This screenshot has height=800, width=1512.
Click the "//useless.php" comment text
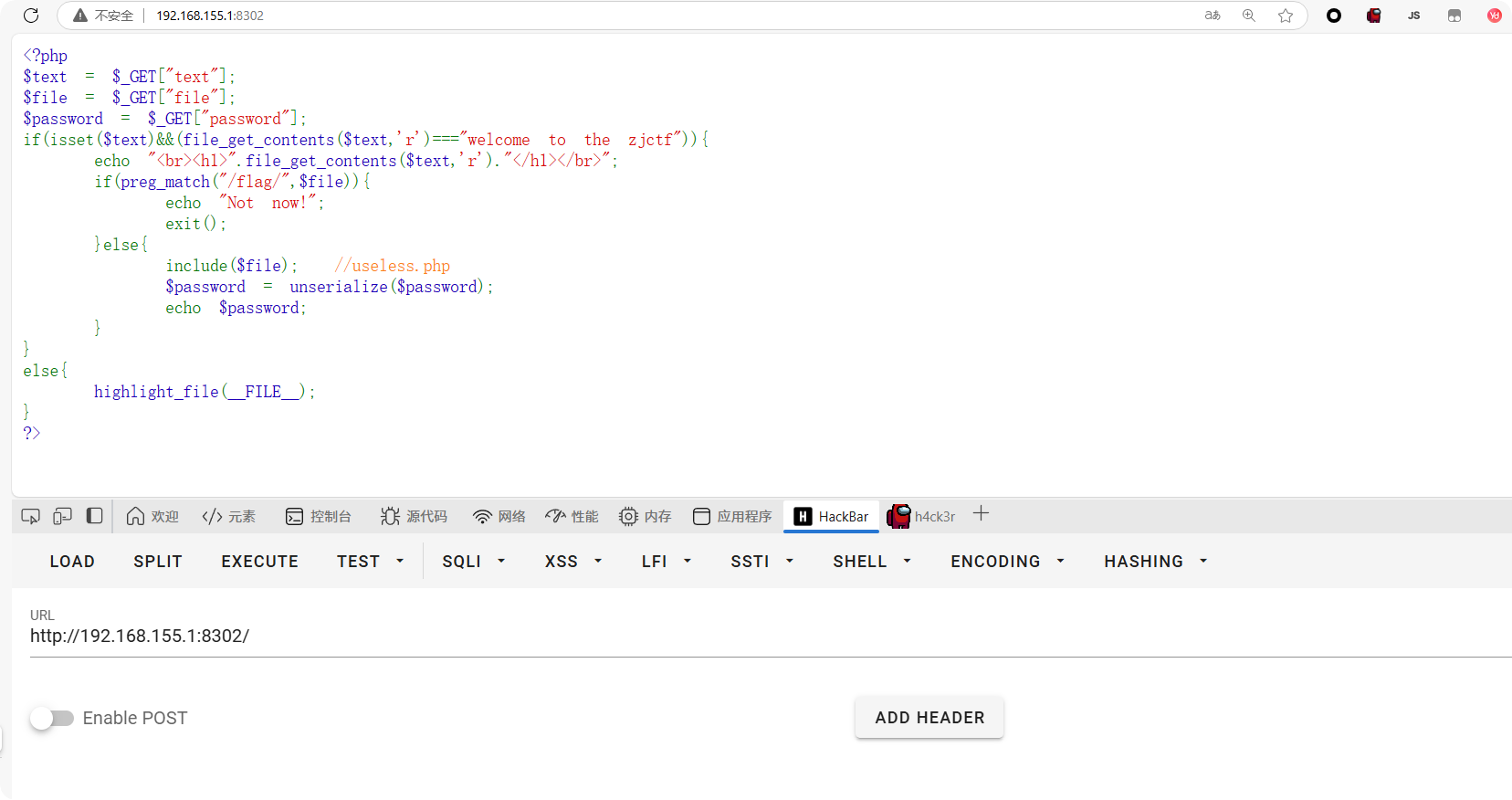point(393,266)
